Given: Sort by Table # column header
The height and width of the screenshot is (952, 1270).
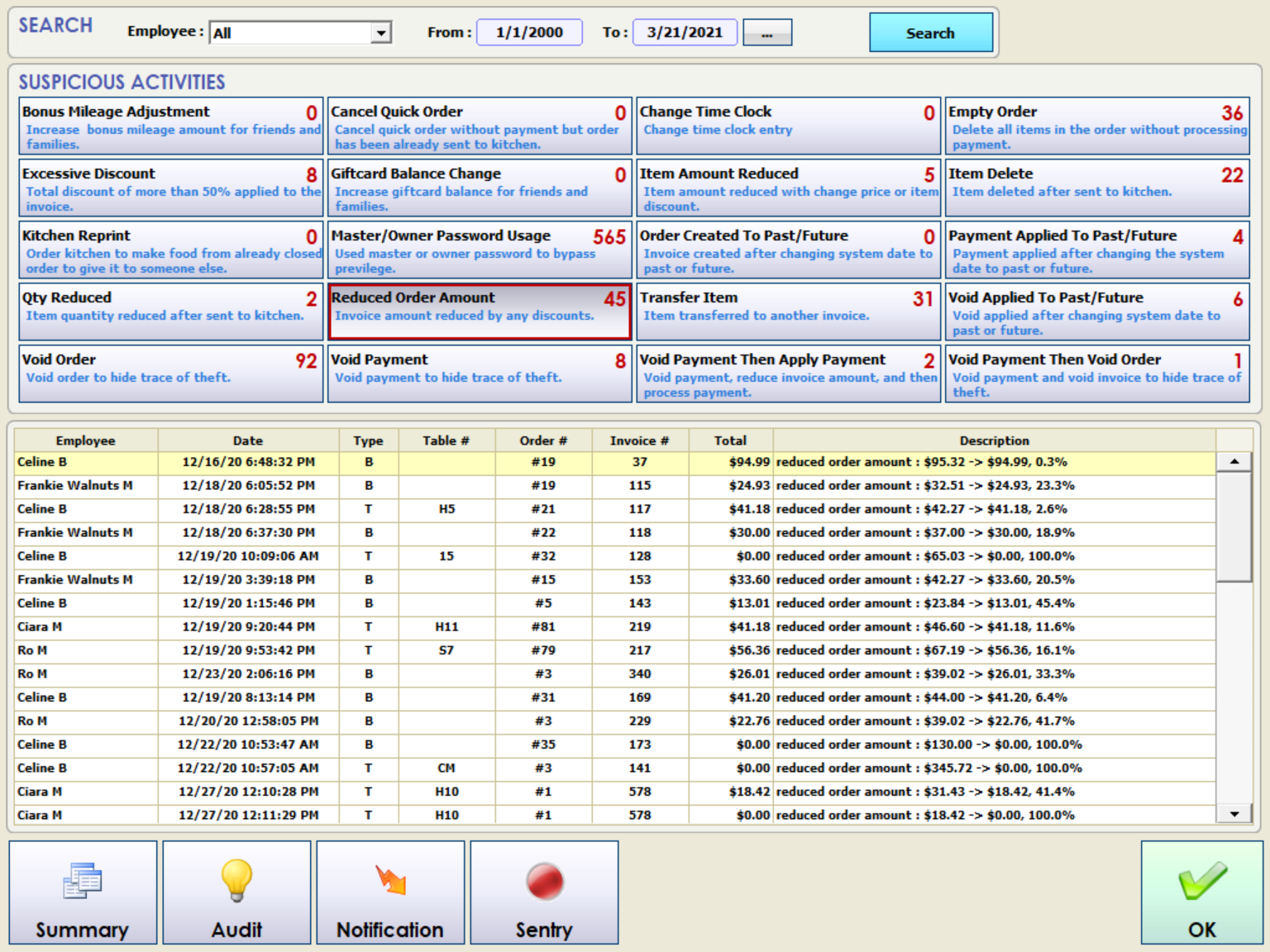Looking at the screenshot, I should click(x=446, y=440).
